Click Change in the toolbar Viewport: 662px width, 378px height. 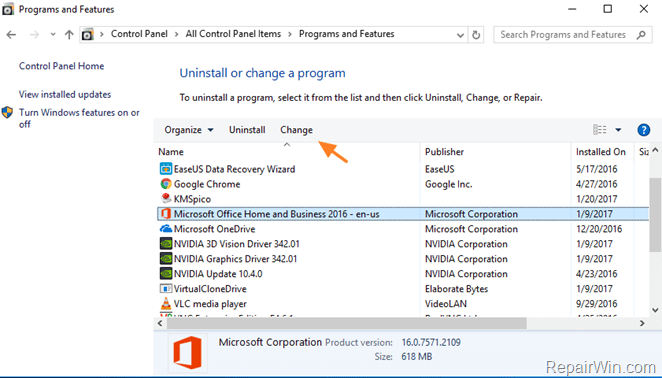click(296, 130)
